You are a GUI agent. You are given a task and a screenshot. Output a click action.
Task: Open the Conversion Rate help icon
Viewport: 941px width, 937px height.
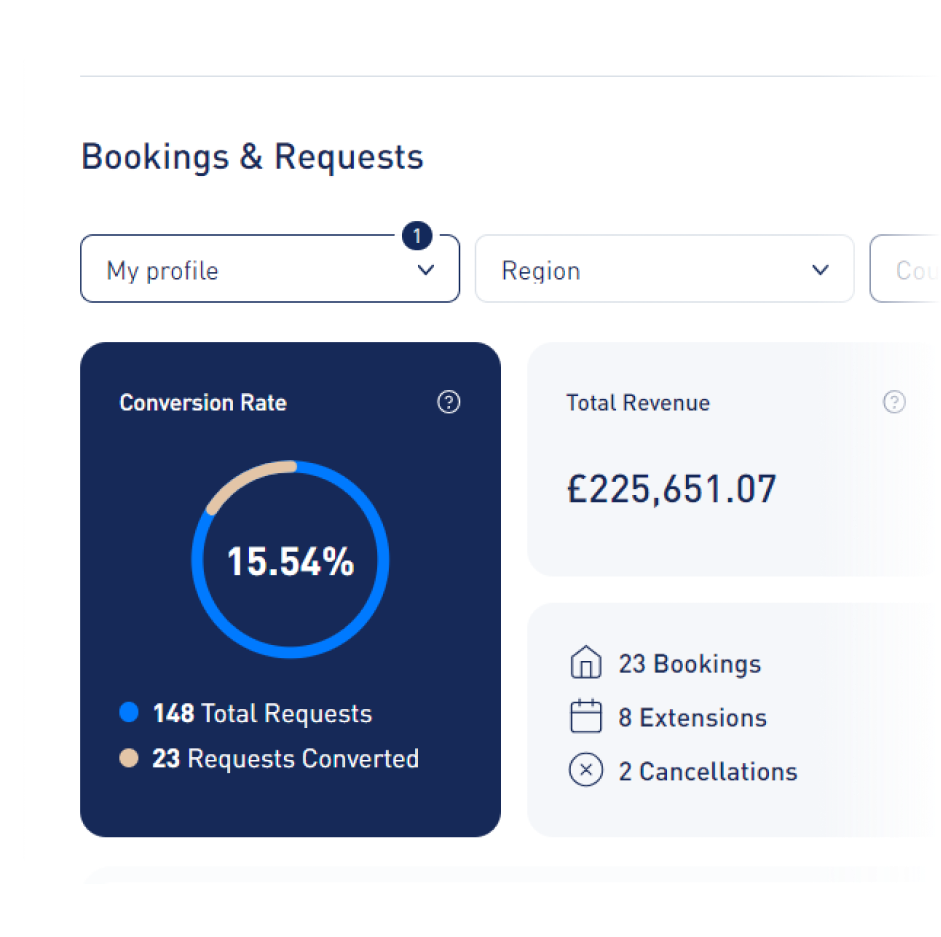click(x=448, y=402)
